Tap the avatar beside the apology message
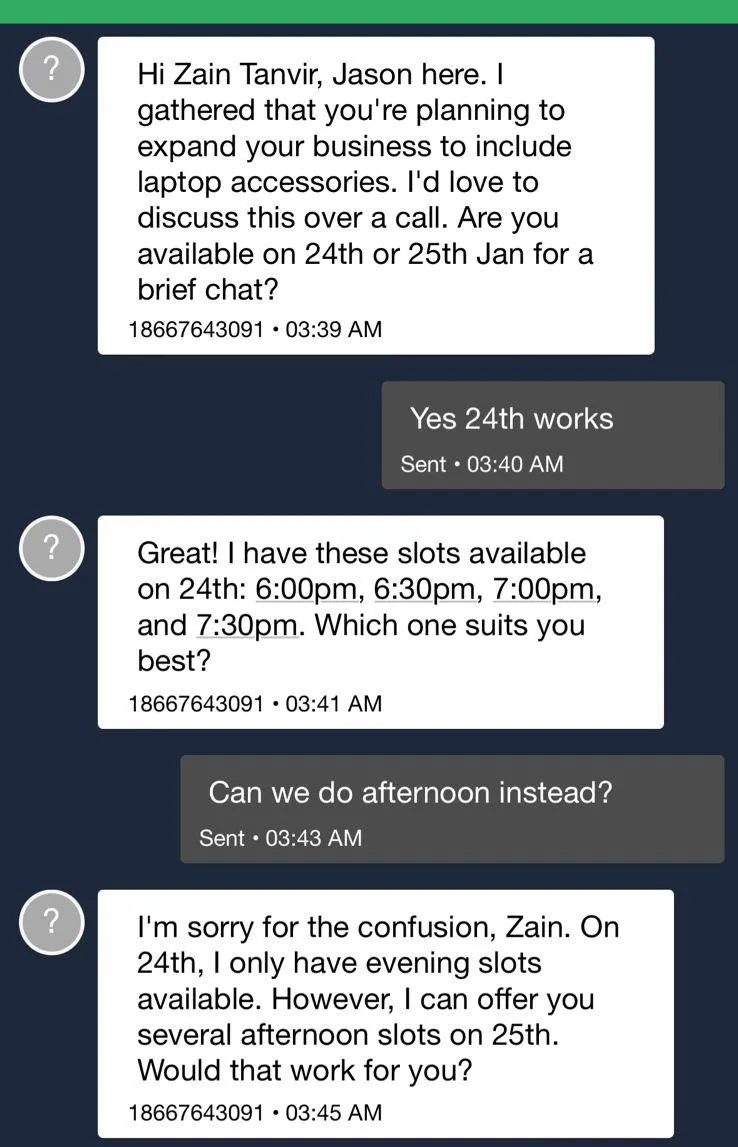738x1147 pixels. click(51, 922)
